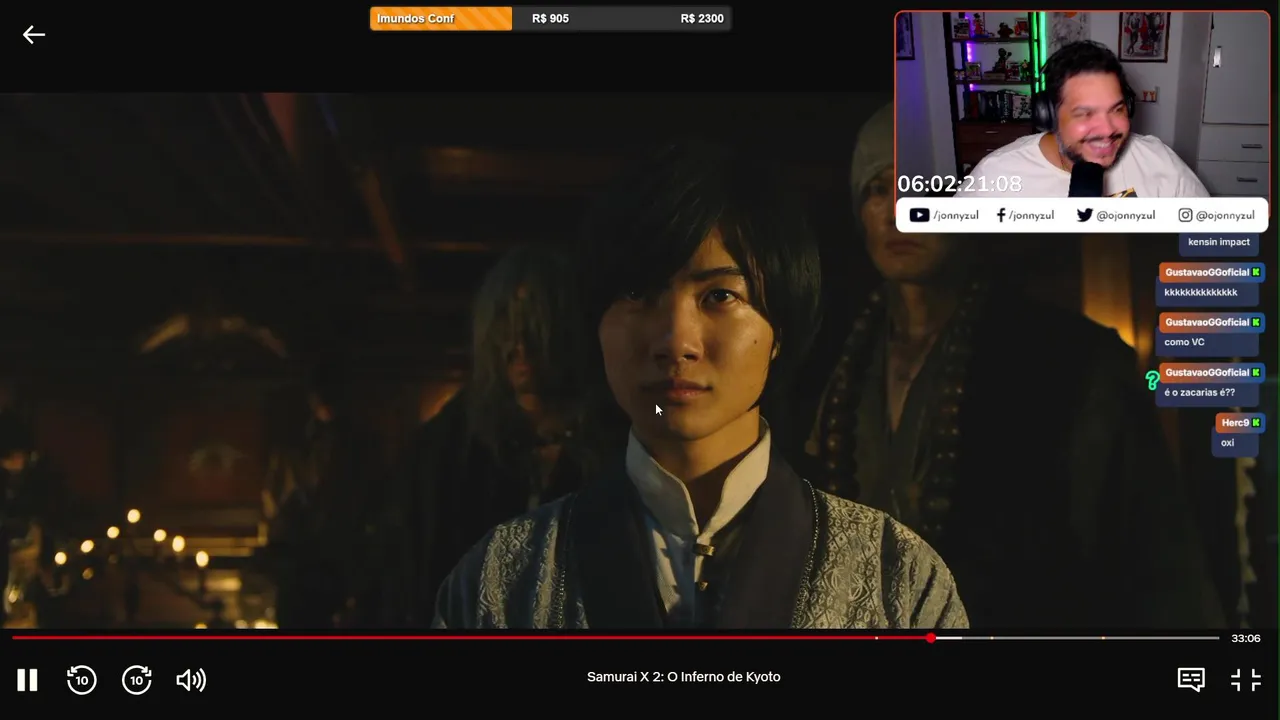Click the Facebook icon in overlay
1280x720 pixels.
coord(1001,215)
